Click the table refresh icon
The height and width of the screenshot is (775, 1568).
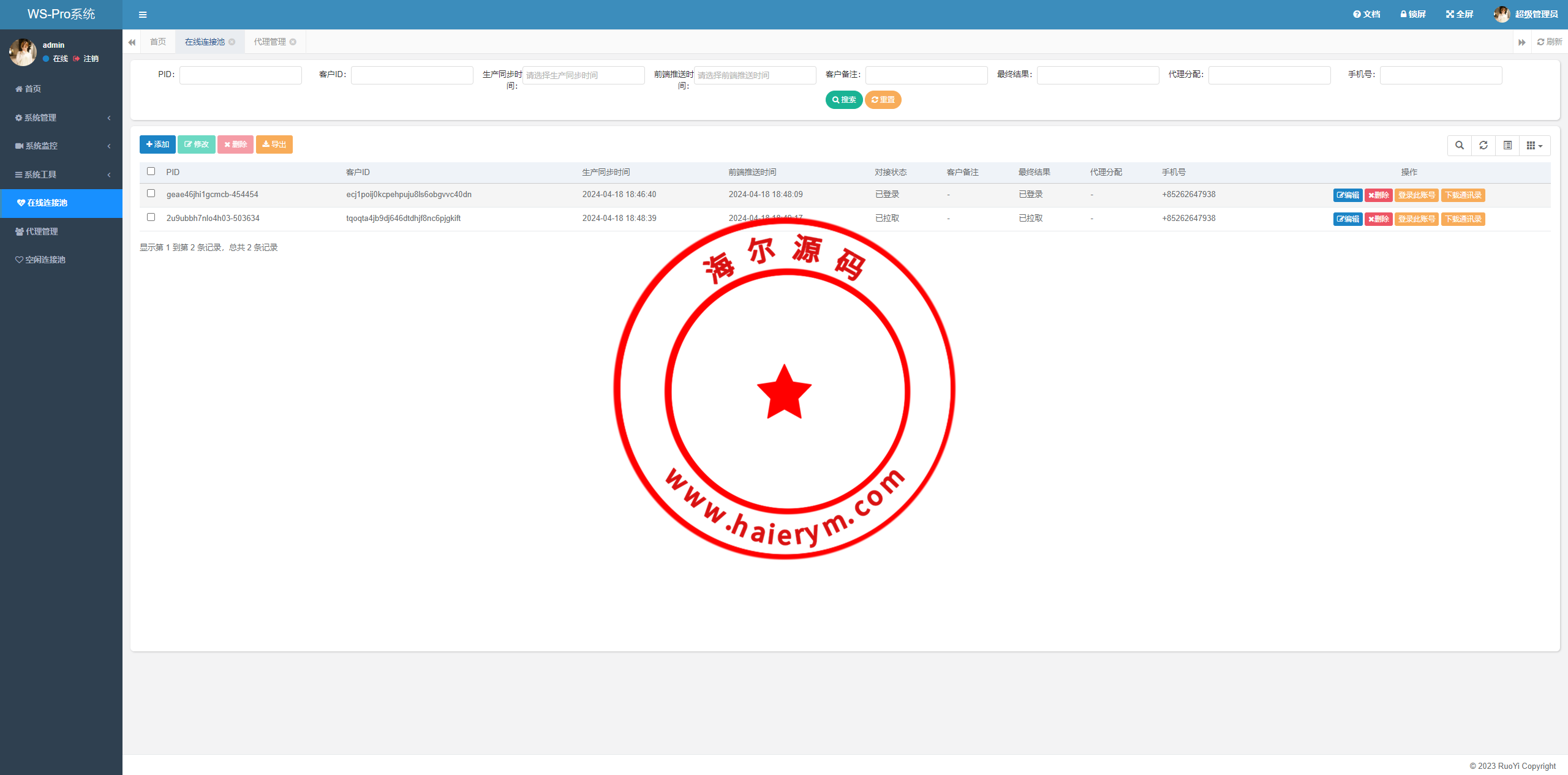click(x=1483, y=145)
